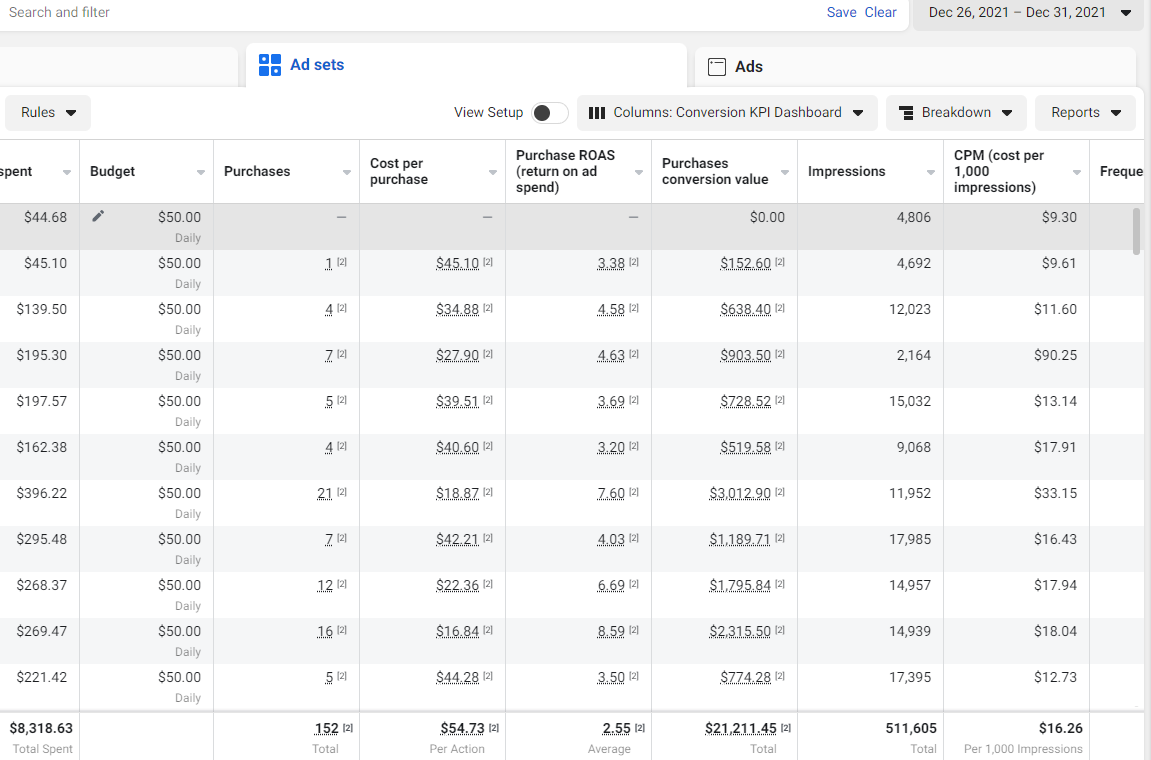The image size is (1151, 760).
Task: Toggle the View Setup switch
Action: coord(549,112)
